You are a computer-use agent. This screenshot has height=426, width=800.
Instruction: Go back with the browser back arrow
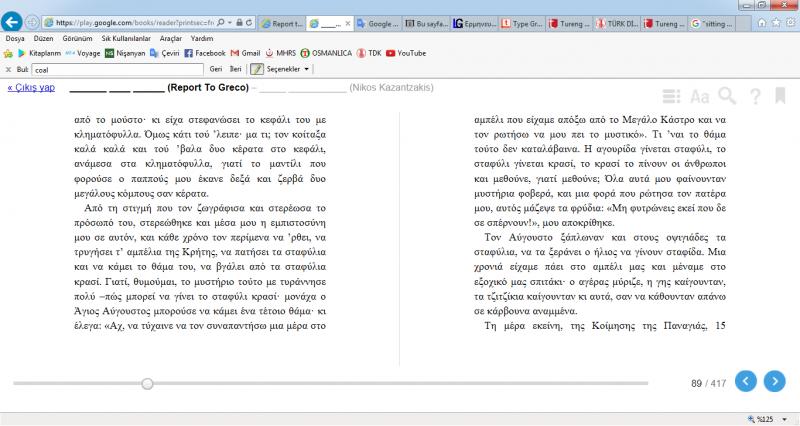coord(11,22)
